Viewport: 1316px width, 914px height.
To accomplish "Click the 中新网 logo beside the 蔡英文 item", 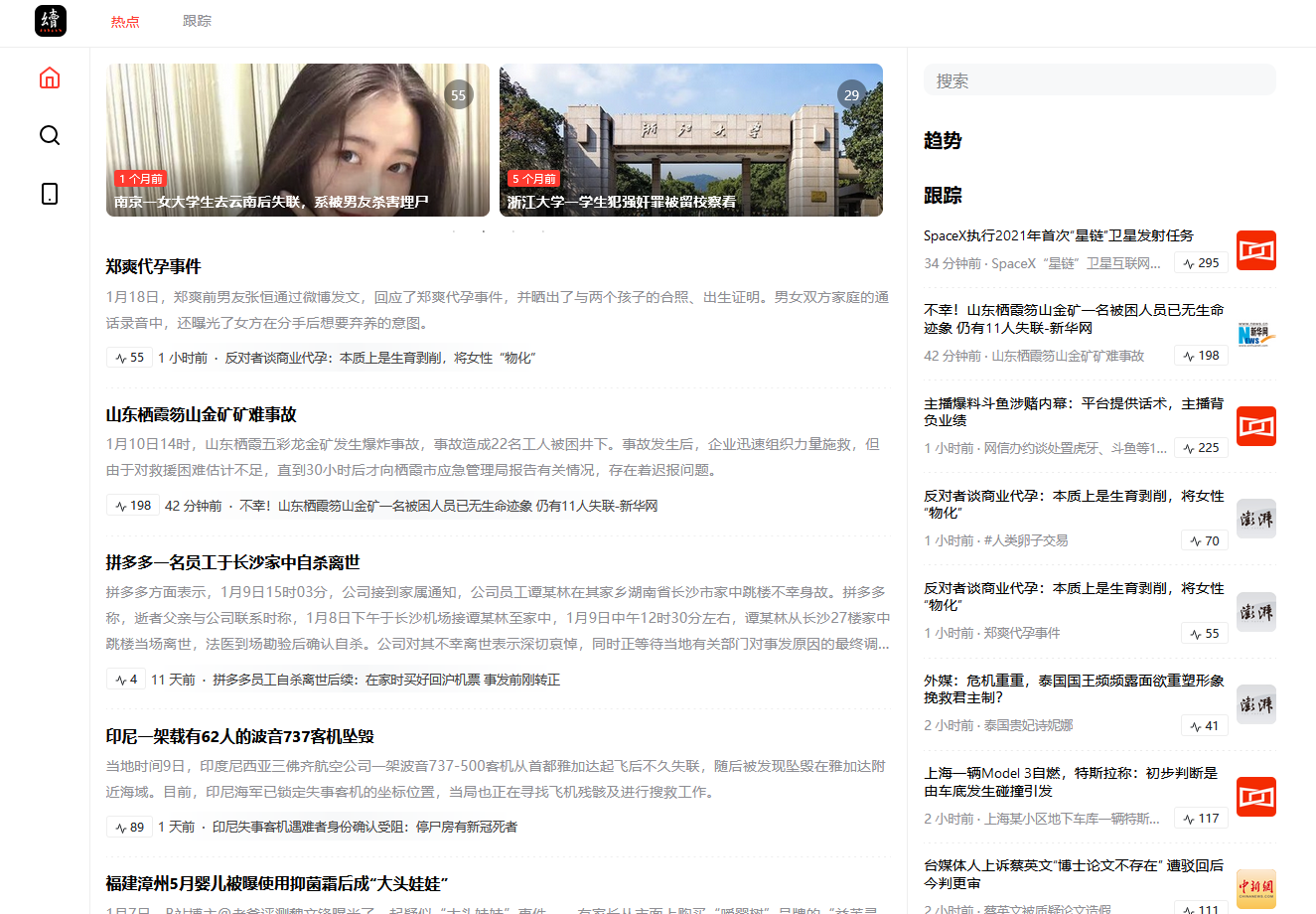I will coord(1256,889).
